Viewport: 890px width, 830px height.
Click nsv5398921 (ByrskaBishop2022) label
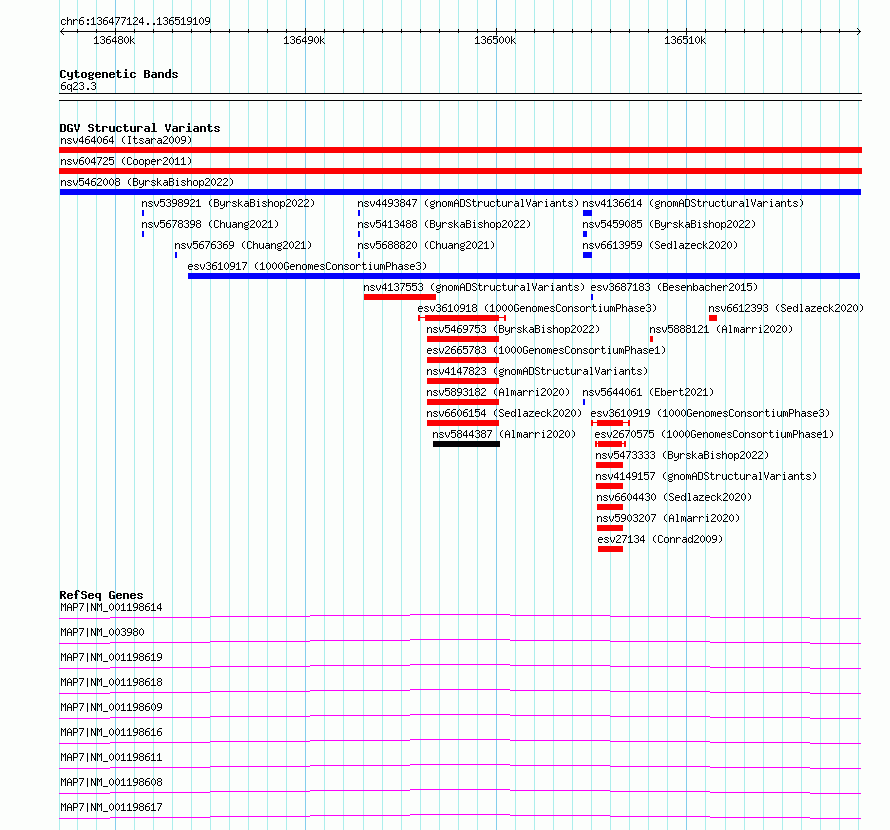(x=228, y=203)
